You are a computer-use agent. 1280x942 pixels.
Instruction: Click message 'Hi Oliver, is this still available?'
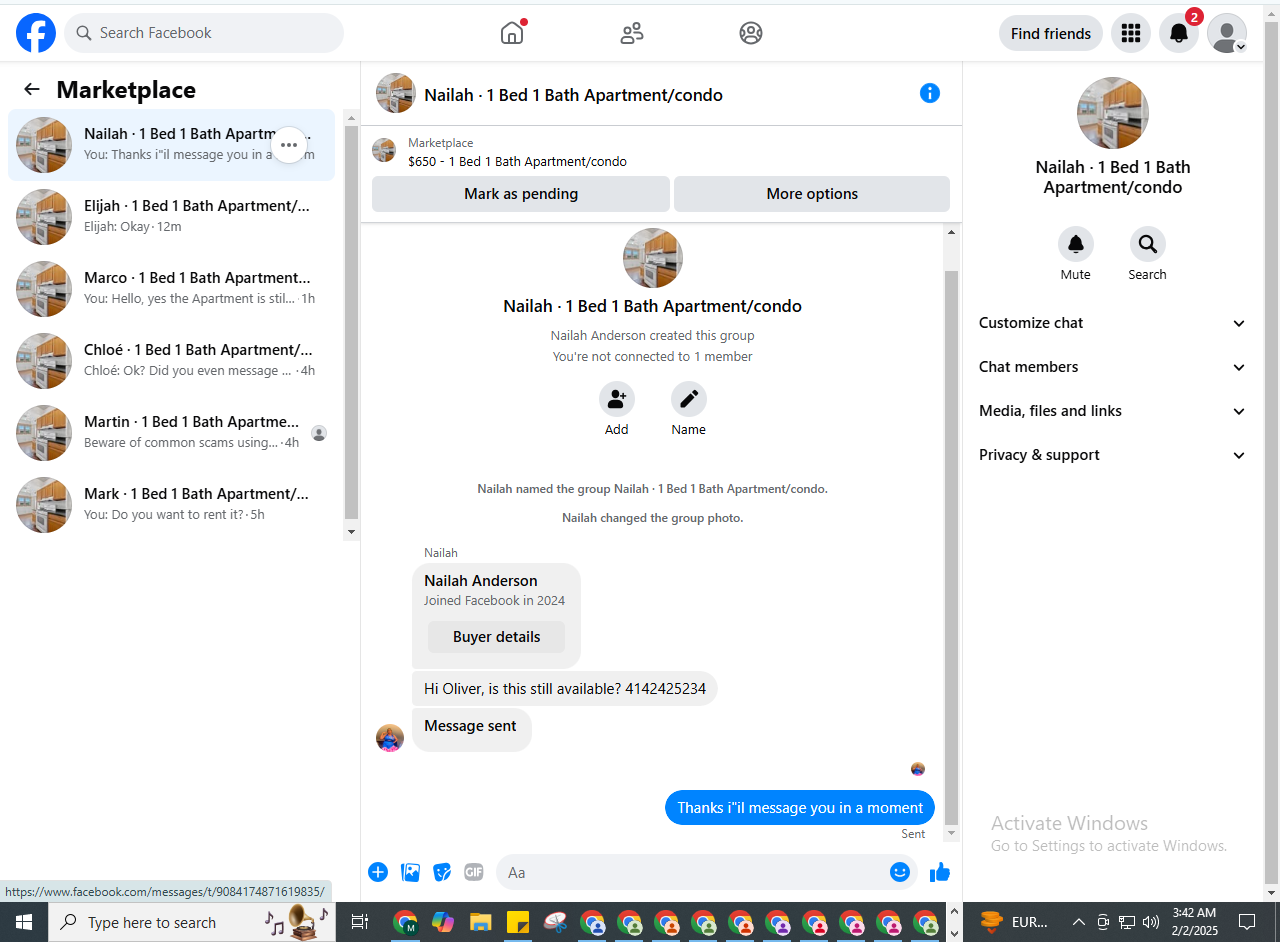(565, 689)
